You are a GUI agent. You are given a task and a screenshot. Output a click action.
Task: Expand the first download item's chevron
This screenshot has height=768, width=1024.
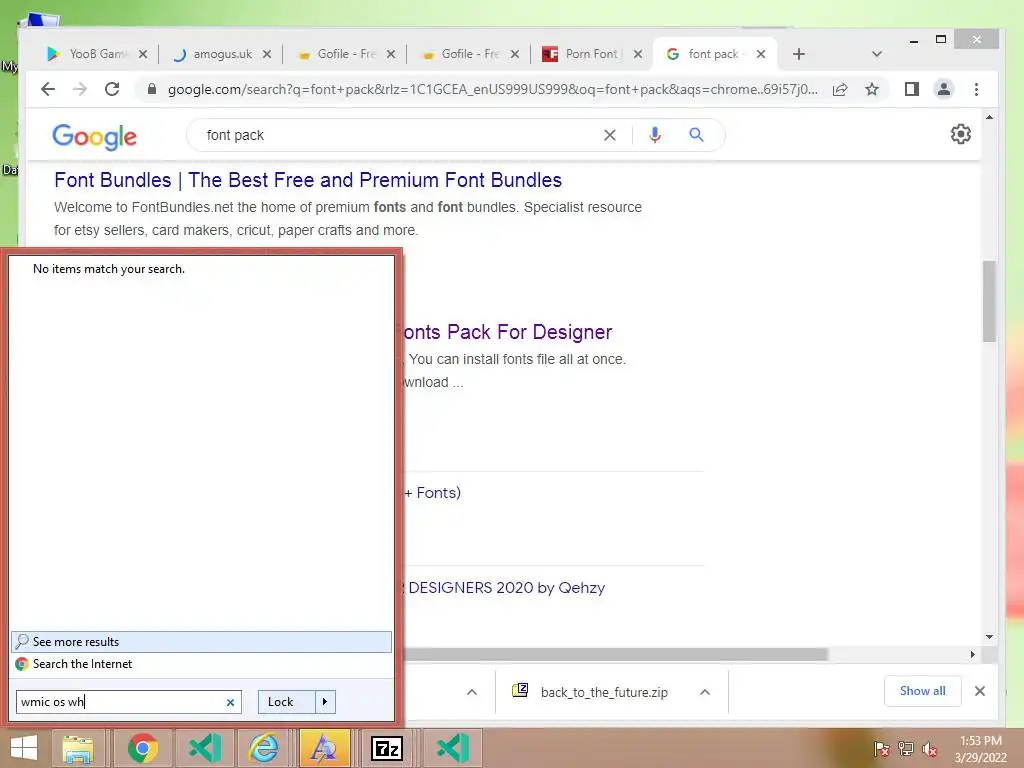[x=472, y=692]
